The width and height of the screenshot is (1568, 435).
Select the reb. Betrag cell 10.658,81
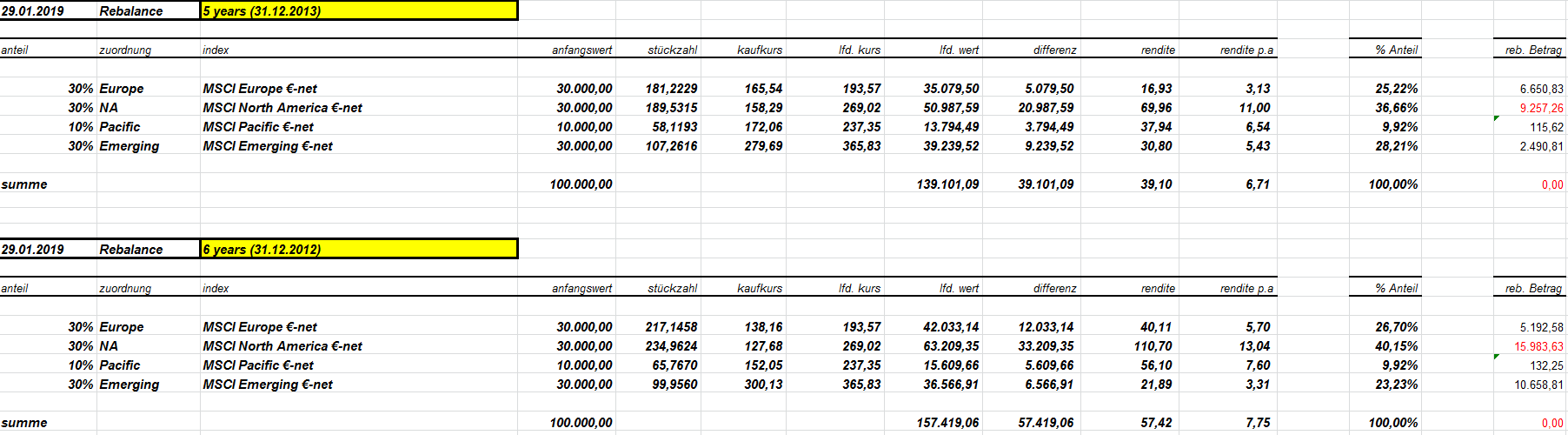tap(1538, 385)
